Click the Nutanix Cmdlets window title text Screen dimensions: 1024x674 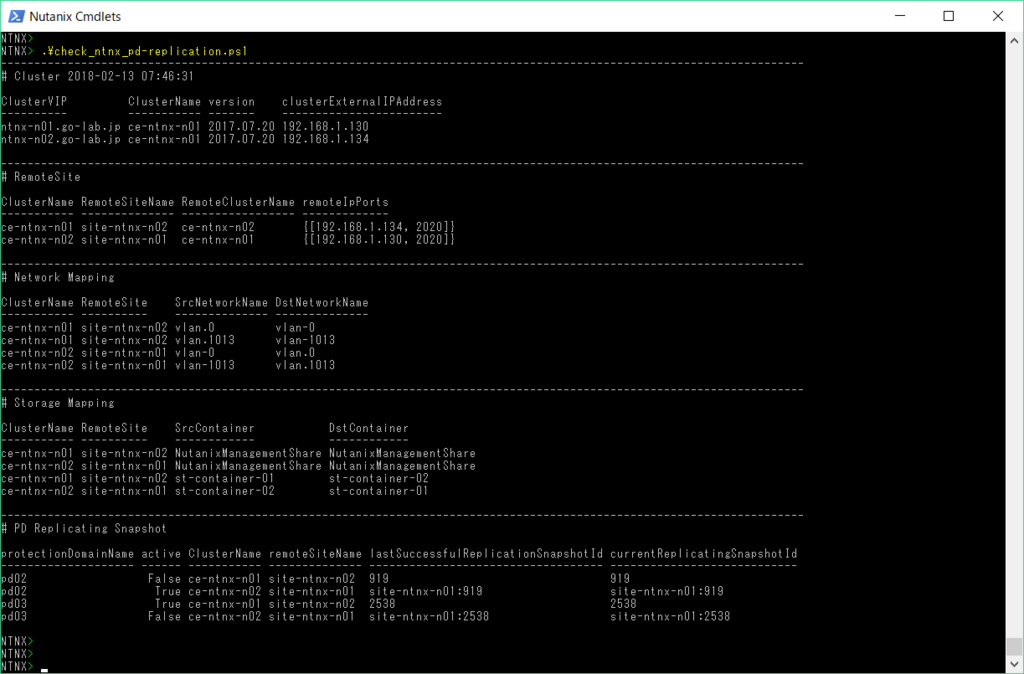click(x=75, y=16)
